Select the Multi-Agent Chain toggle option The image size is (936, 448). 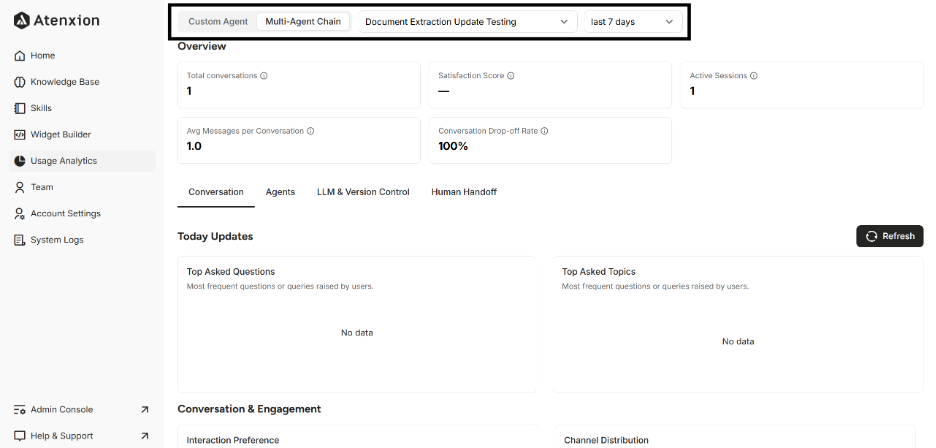pyautogui.click(x=303, y=22)
